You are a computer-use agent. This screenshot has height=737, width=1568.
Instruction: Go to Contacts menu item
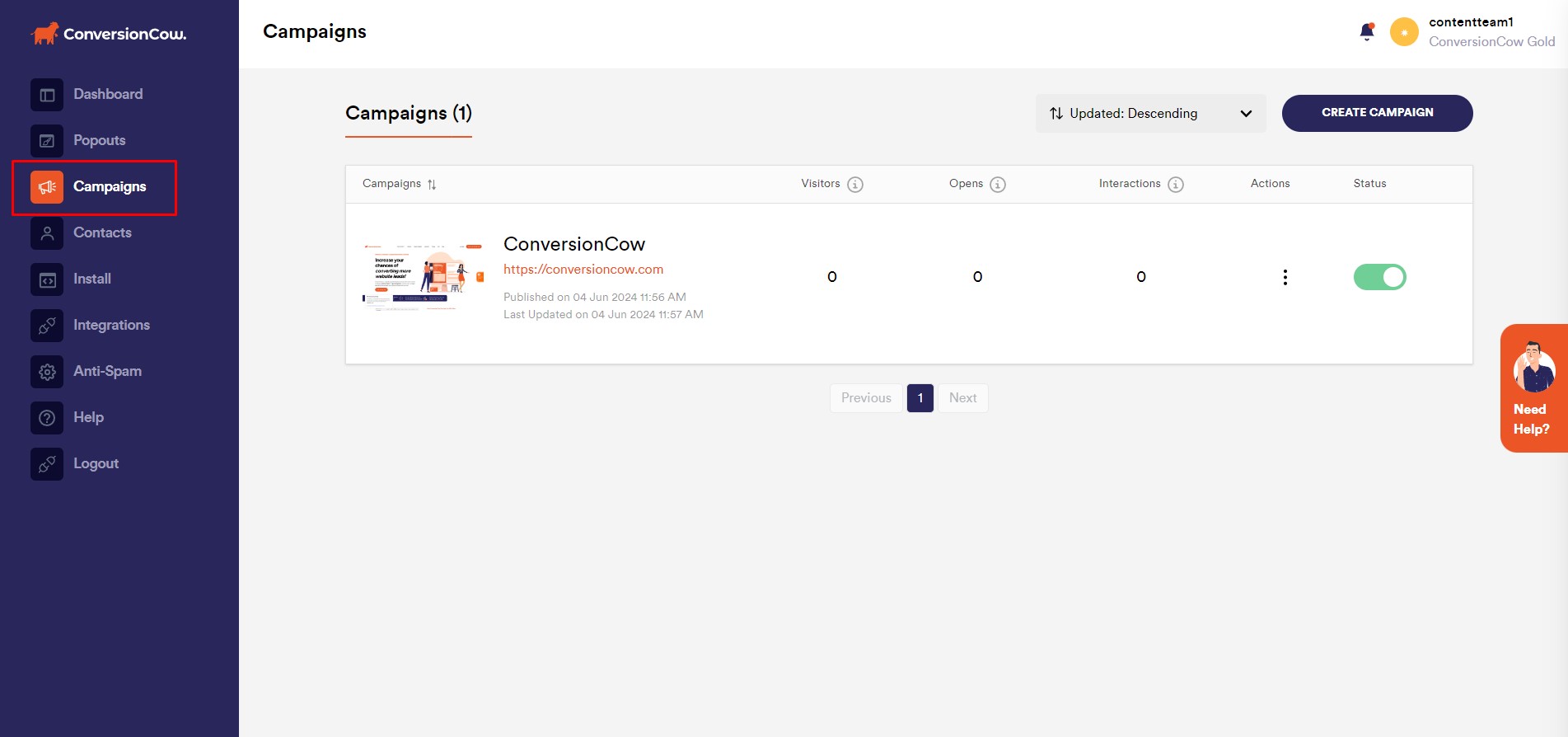[x=102, y=232]
